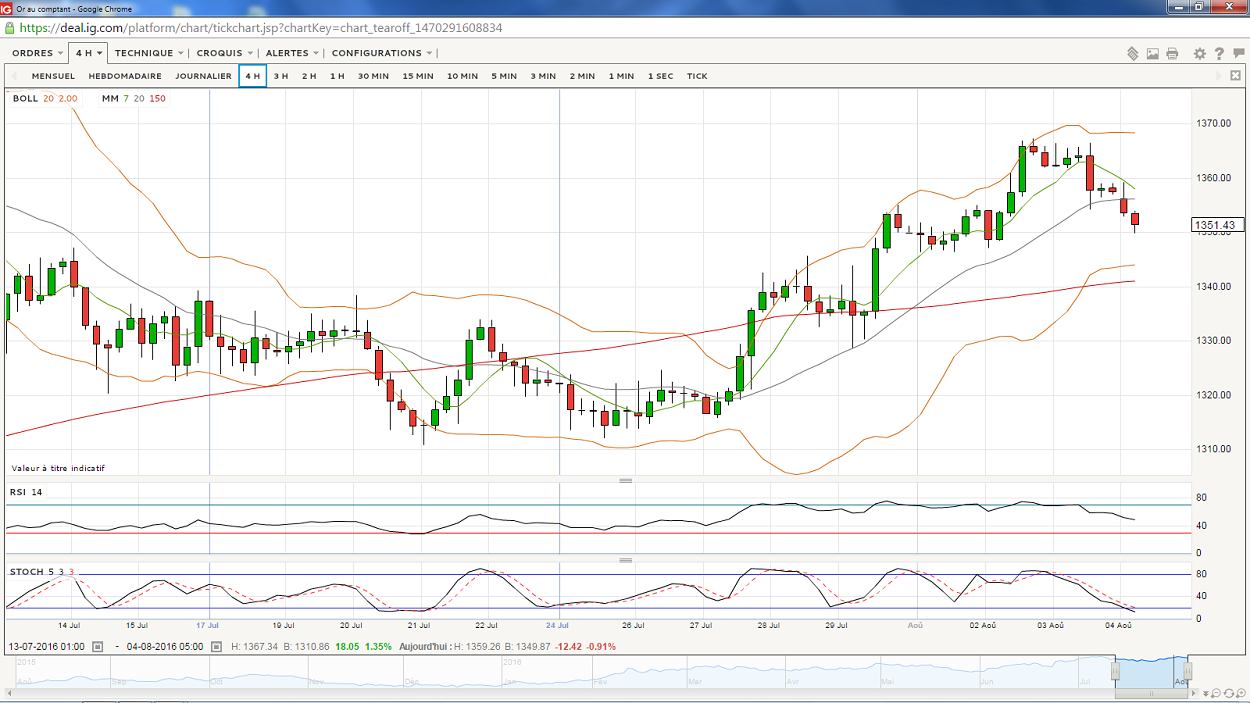This screenshot has height=703, width=1250.
Task: Open the chat speech bubble icon
Action: pyautogui.click(x=1238, y=53)
